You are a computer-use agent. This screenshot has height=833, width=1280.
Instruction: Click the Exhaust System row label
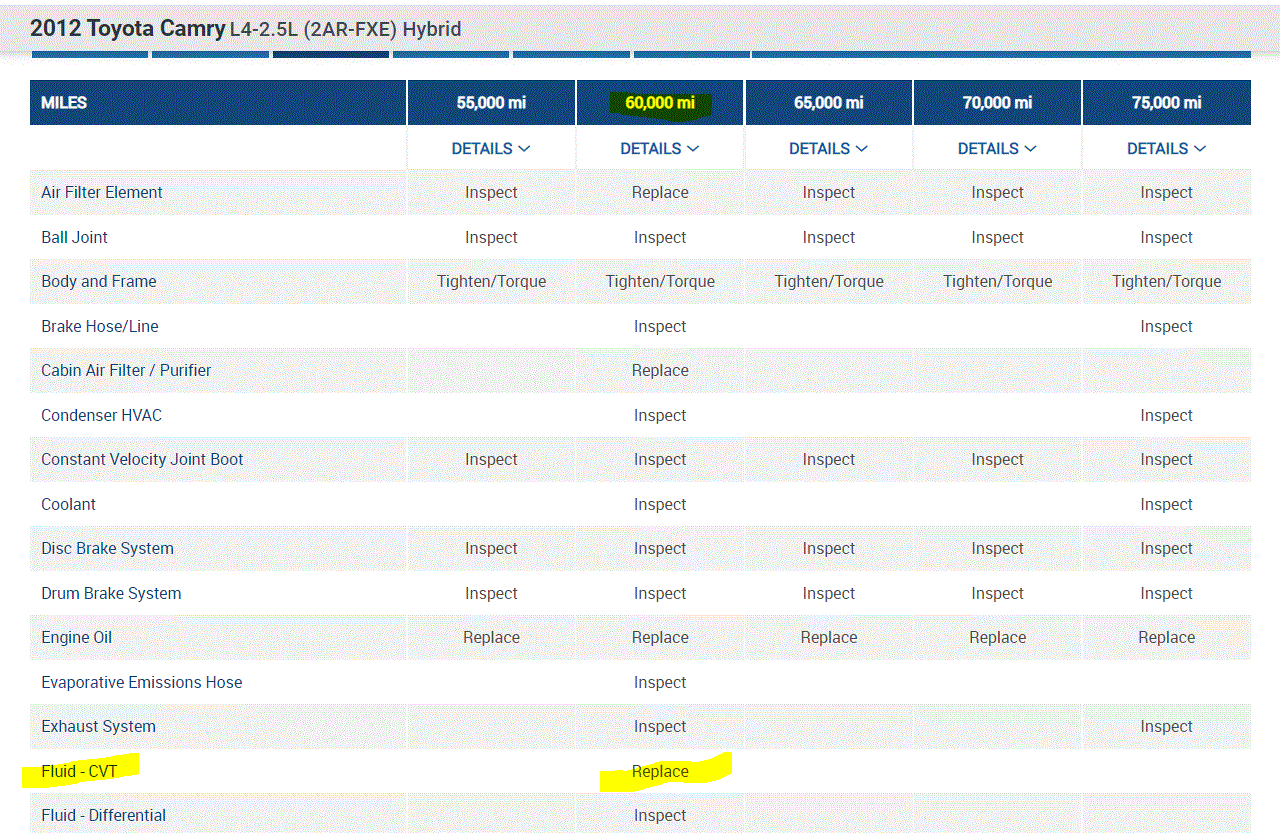pos(98,726)
